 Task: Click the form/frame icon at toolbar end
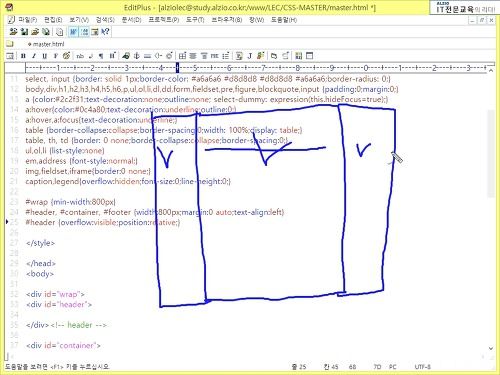(309, 56)
